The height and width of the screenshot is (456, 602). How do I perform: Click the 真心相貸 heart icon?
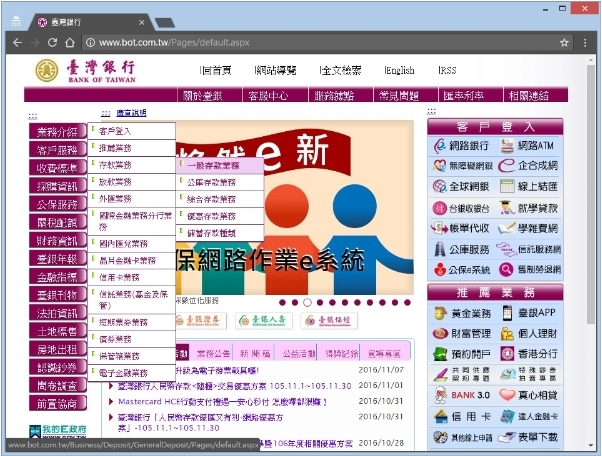(507, 395)
